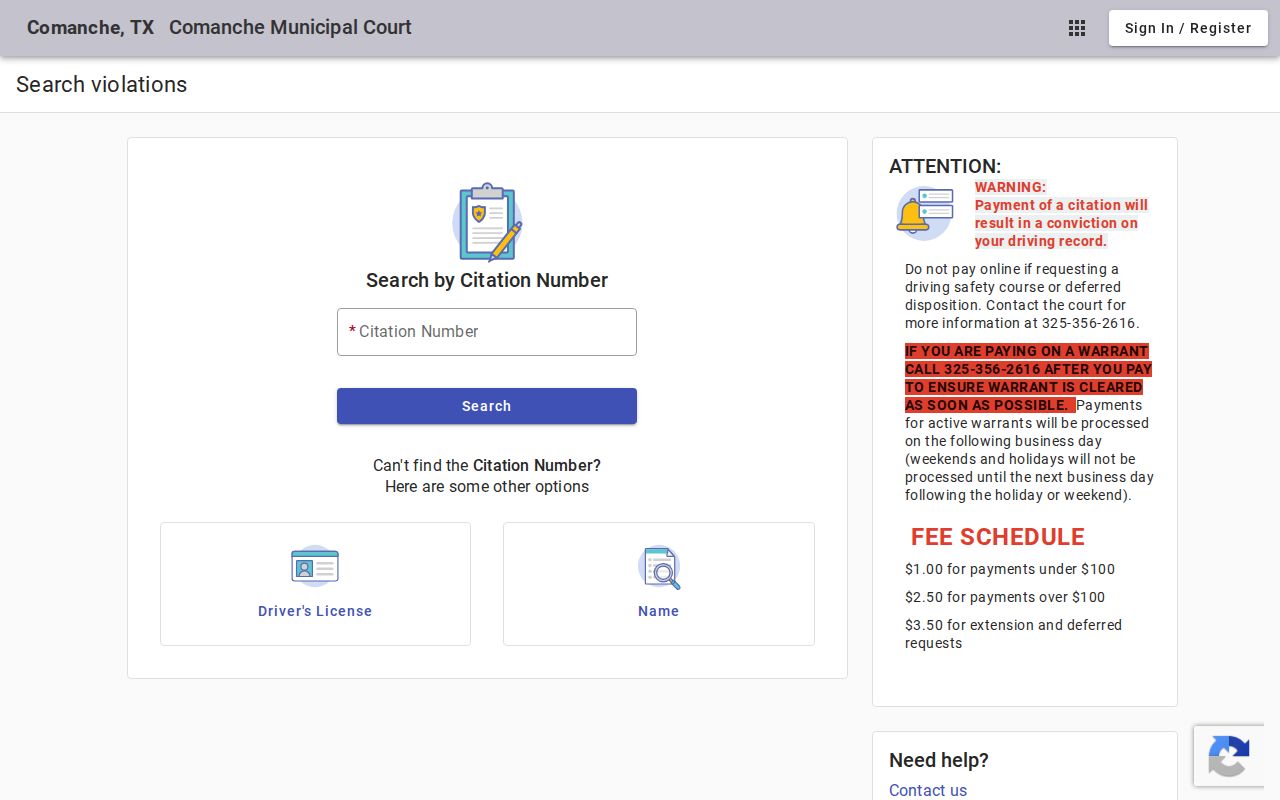Click the ATTENTION: heading
This screenshot has width=1280, height=800.
coord(945,166)
